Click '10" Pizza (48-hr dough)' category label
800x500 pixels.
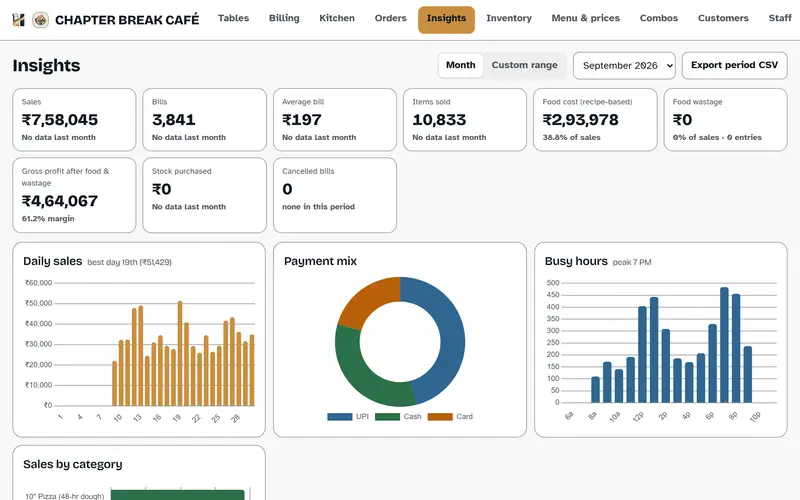[x=64, y=496]
